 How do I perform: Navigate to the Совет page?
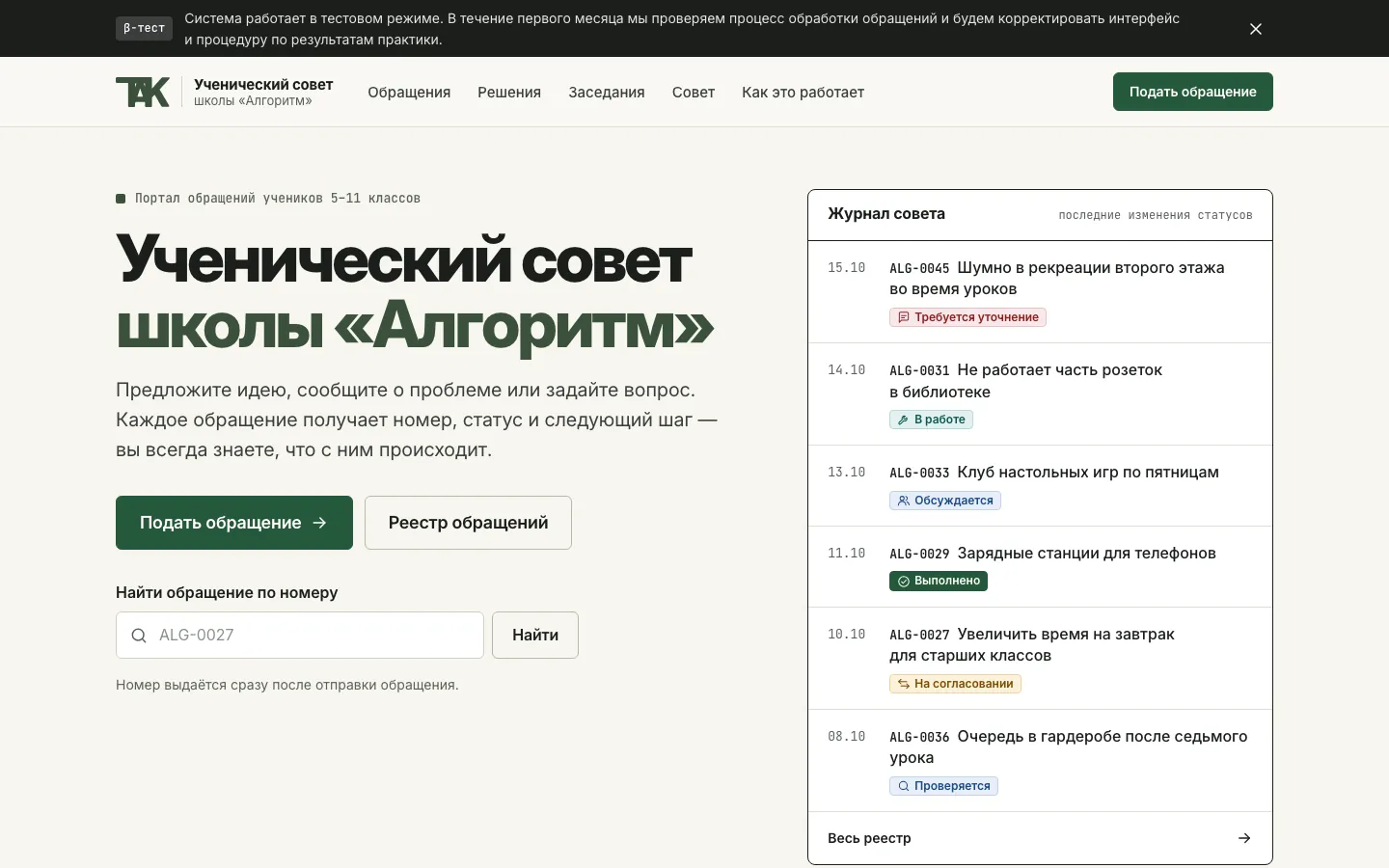point(694,93)
